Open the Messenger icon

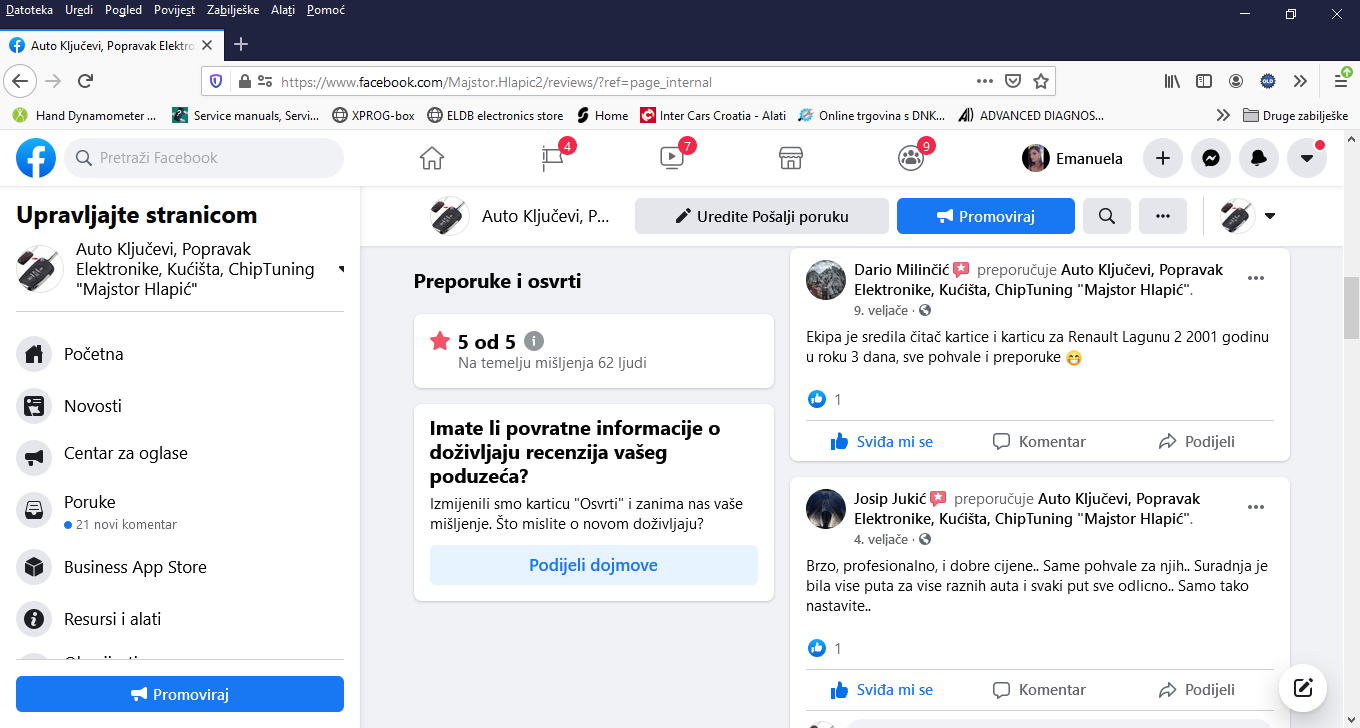(x=1211, y=158)
